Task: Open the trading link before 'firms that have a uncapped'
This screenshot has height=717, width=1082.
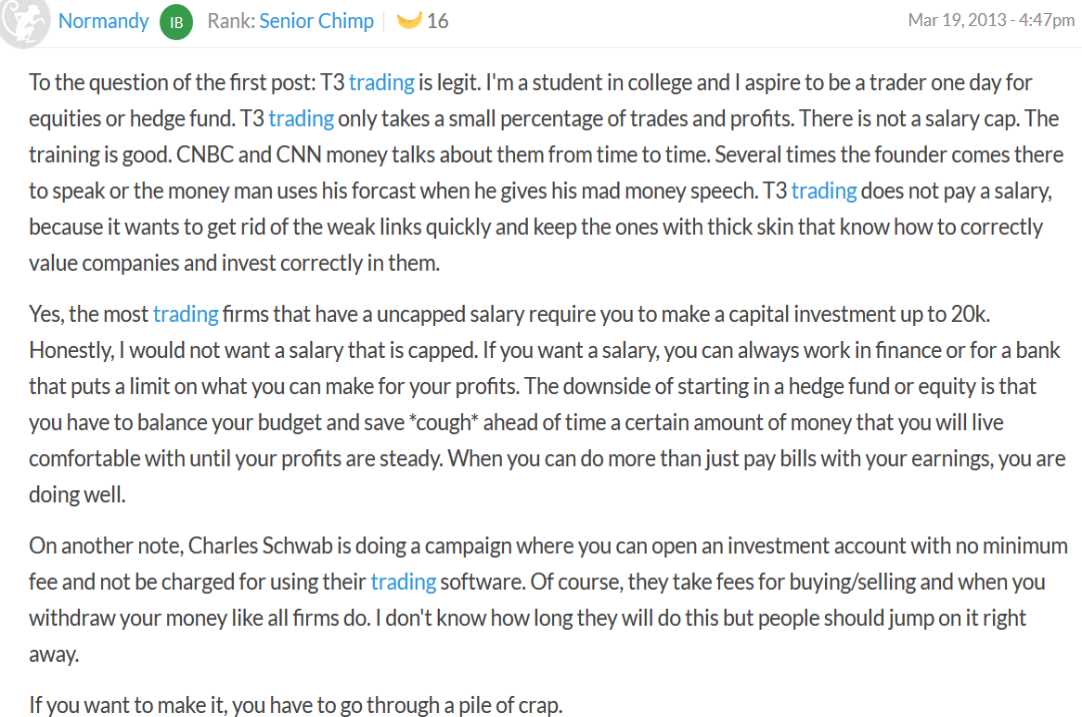Action: pos(186,315)
